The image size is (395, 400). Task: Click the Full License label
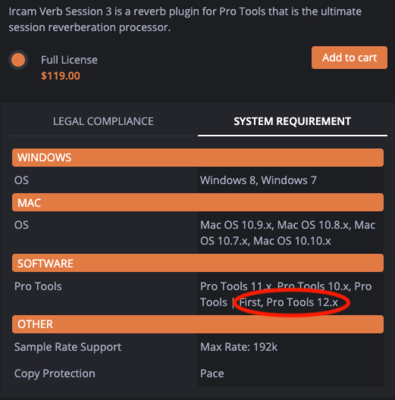click(x=69, y=60)
